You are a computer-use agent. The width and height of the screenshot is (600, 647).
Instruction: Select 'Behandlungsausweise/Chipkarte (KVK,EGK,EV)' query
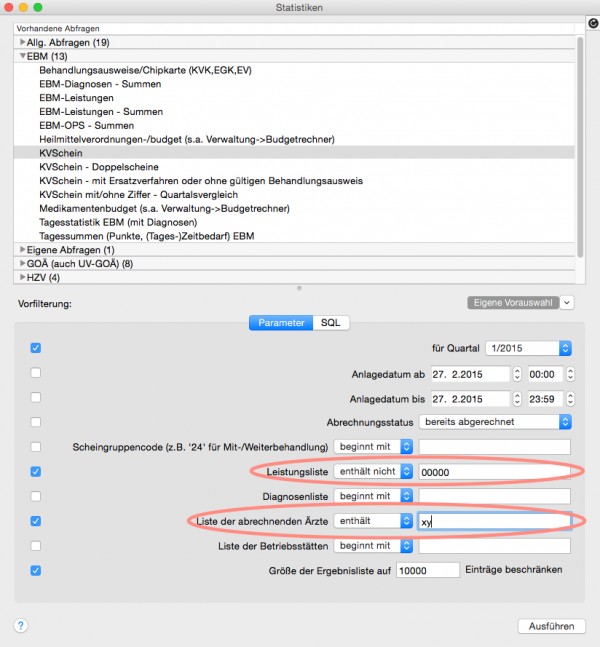pyautogui.click(x=145, y=70)
